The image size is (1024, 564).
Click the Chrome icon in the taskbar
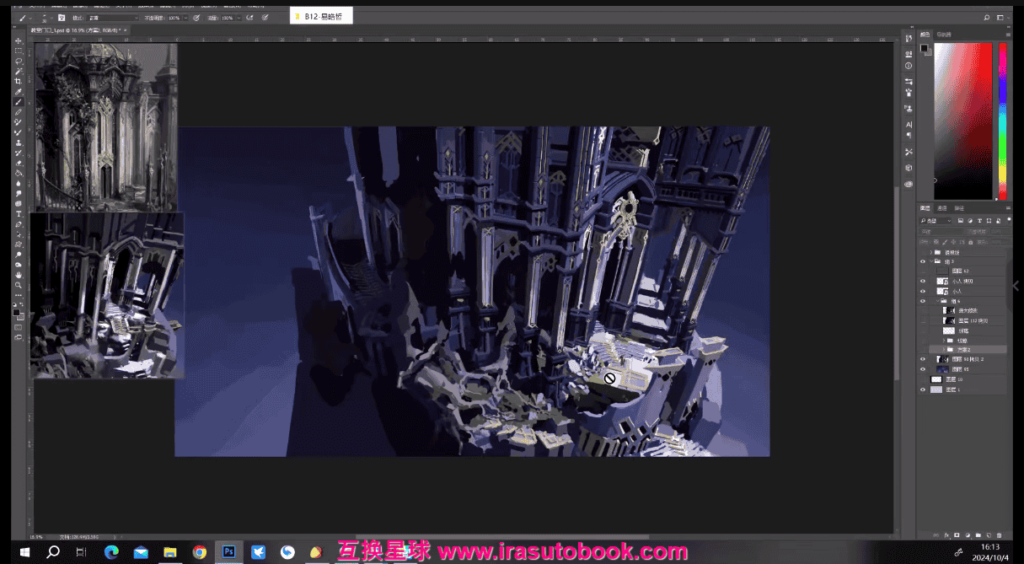[x=199, y=551]
